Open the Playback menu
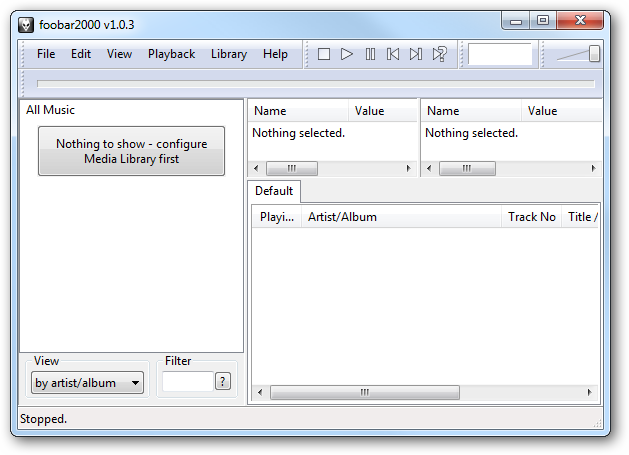 click(171, 54)
